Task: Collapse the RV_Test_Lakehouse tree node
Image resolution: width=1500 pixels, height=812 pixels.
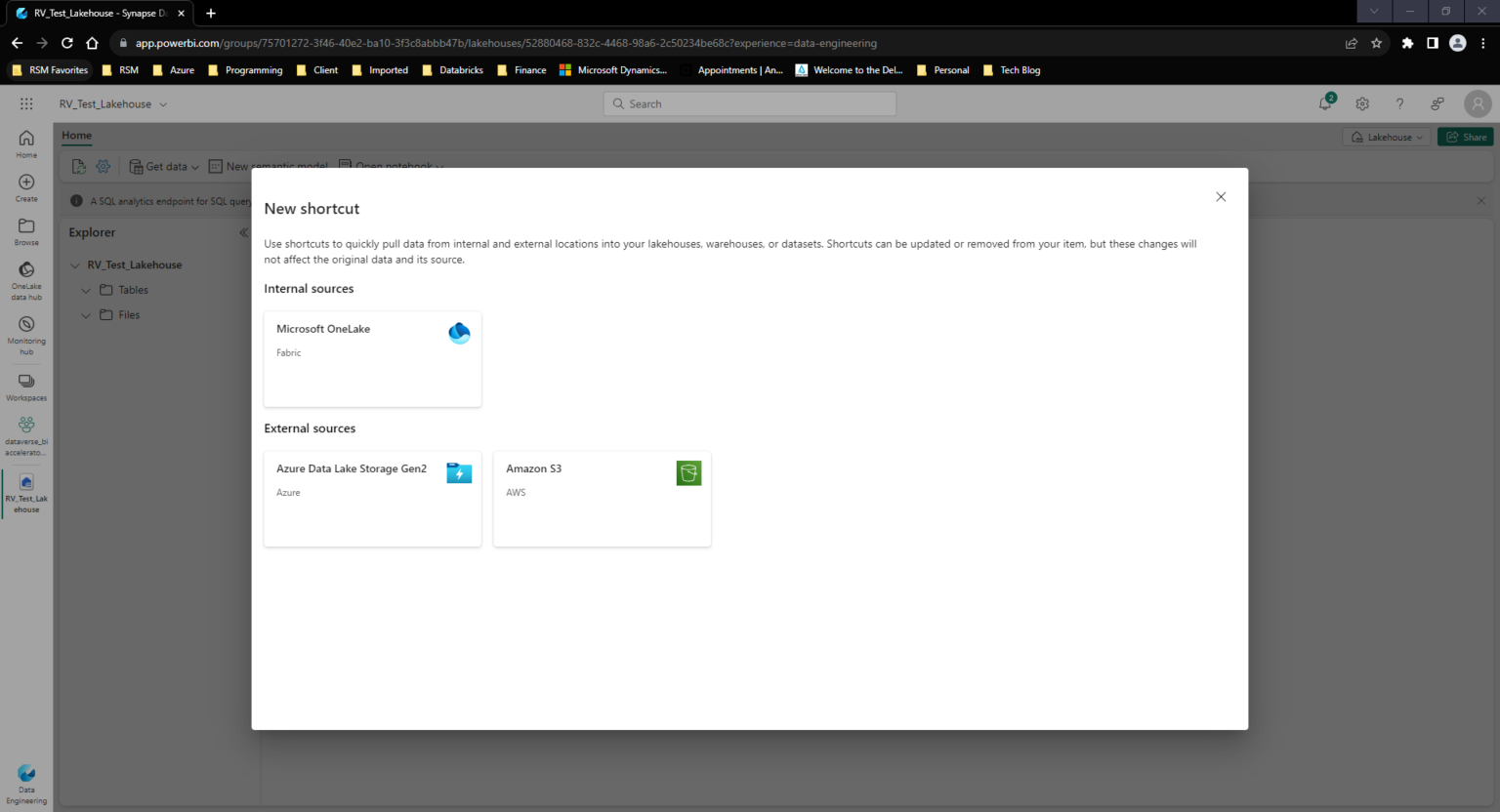Action: (75, 265)
